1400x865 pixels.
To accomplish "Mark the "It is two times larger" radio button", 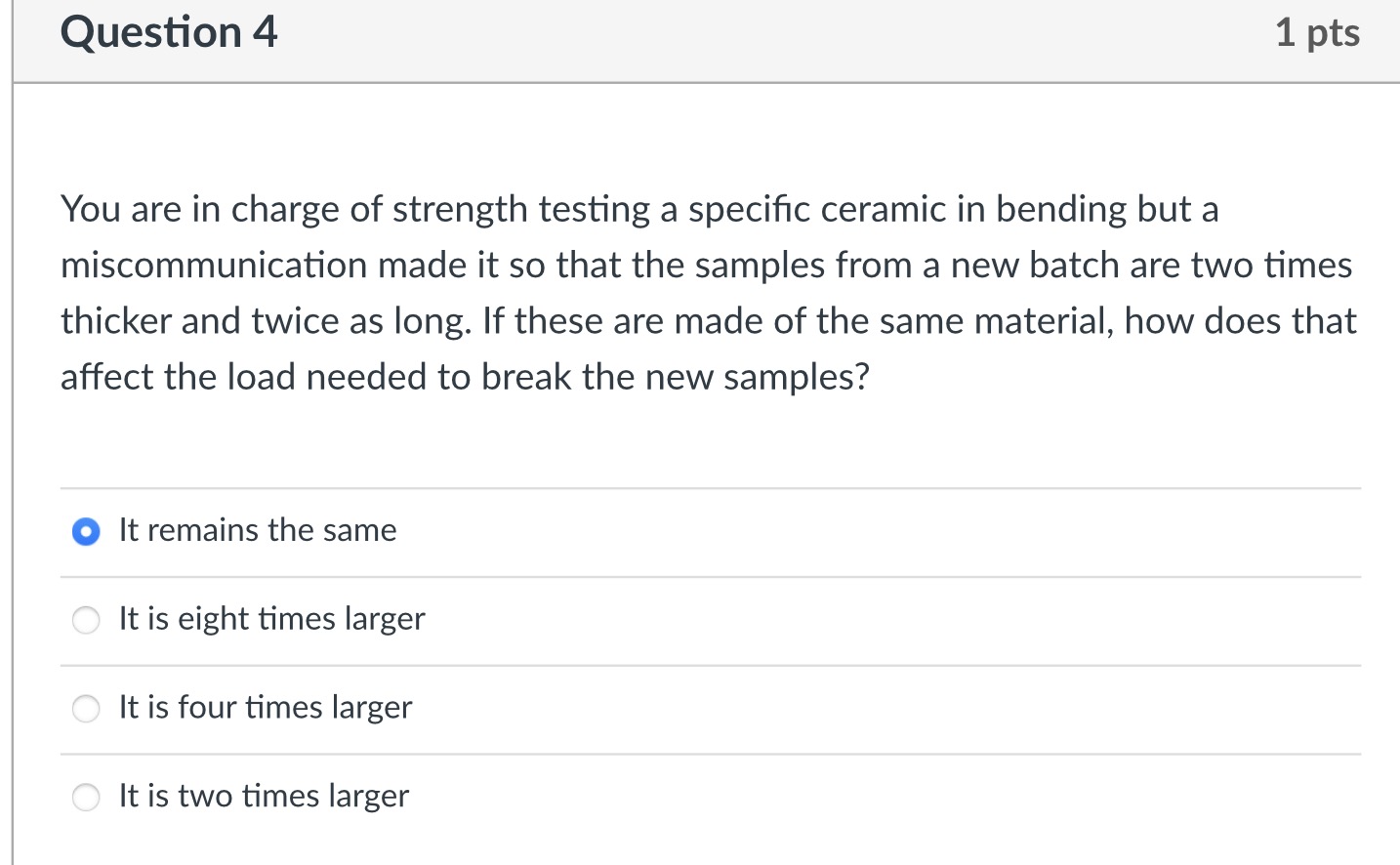I will click(86, 798).
